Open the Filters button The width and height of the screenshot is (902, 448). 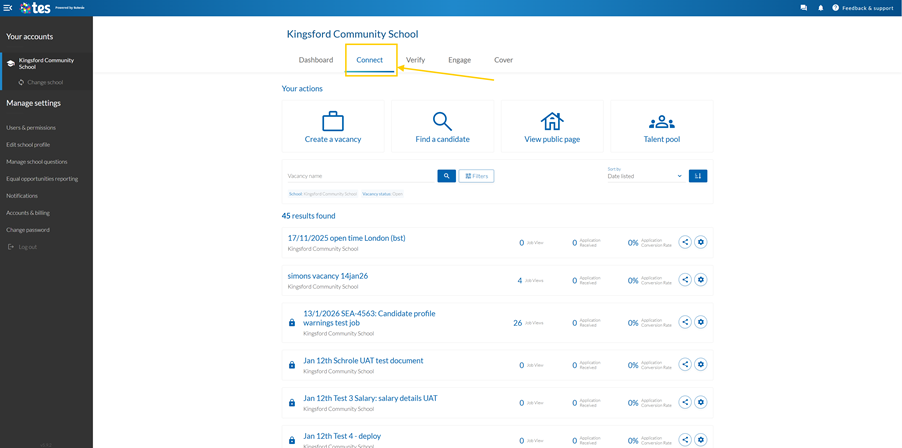point(476,176)
